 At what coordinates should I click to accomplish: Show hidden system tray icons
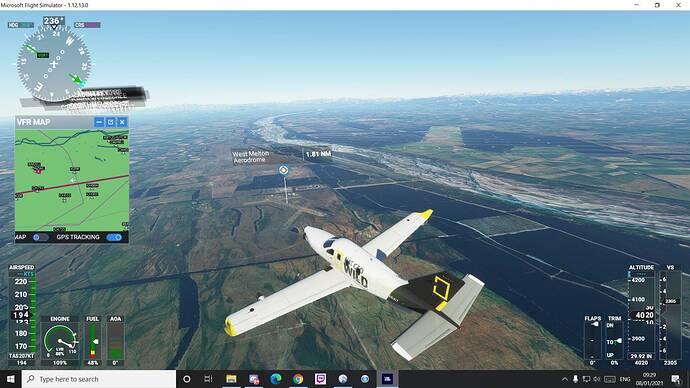tap(565, 379)
